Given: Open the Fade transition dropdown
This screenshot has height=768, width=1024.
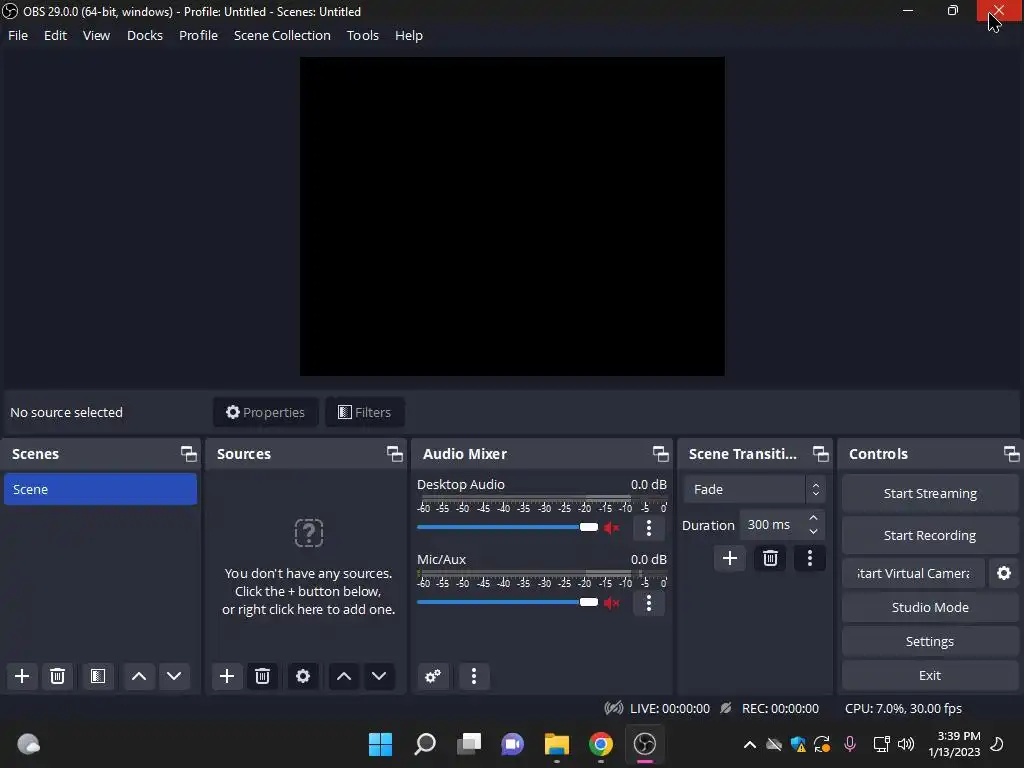Looking at the screenshot, I should click(x=755, y=489).
